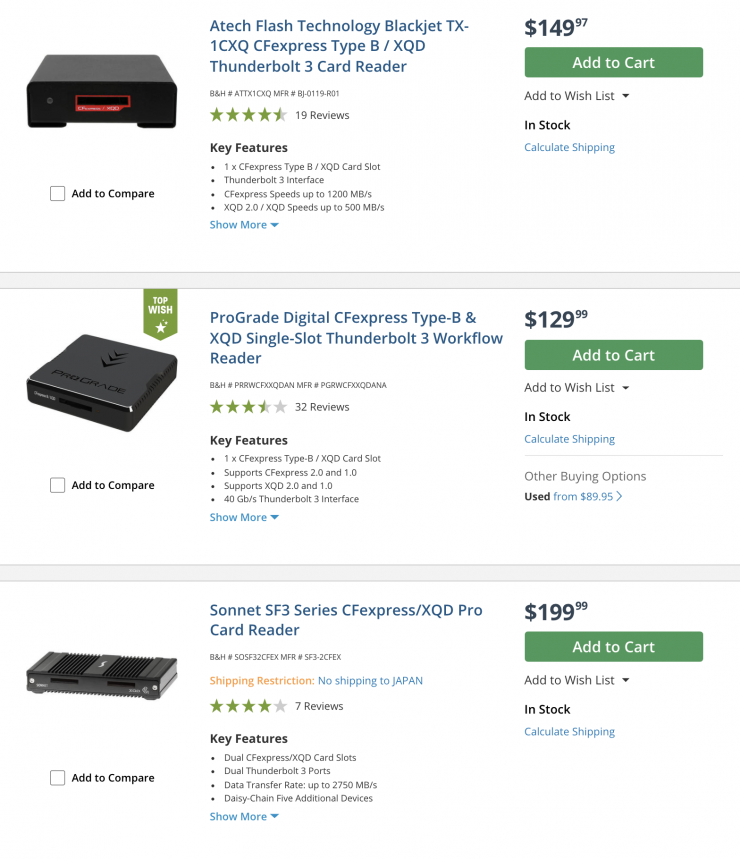Open the 32 Reviews link for ProGrade
The width and height of the screenshot is (740, 859).
pyautogui.click(x=322, y=407)
